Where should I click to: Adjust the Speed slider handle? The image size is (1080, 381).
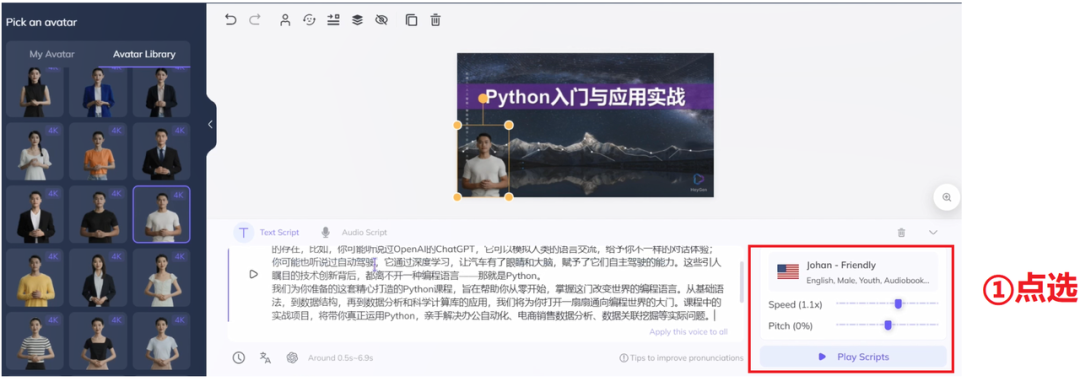(898, 304)
